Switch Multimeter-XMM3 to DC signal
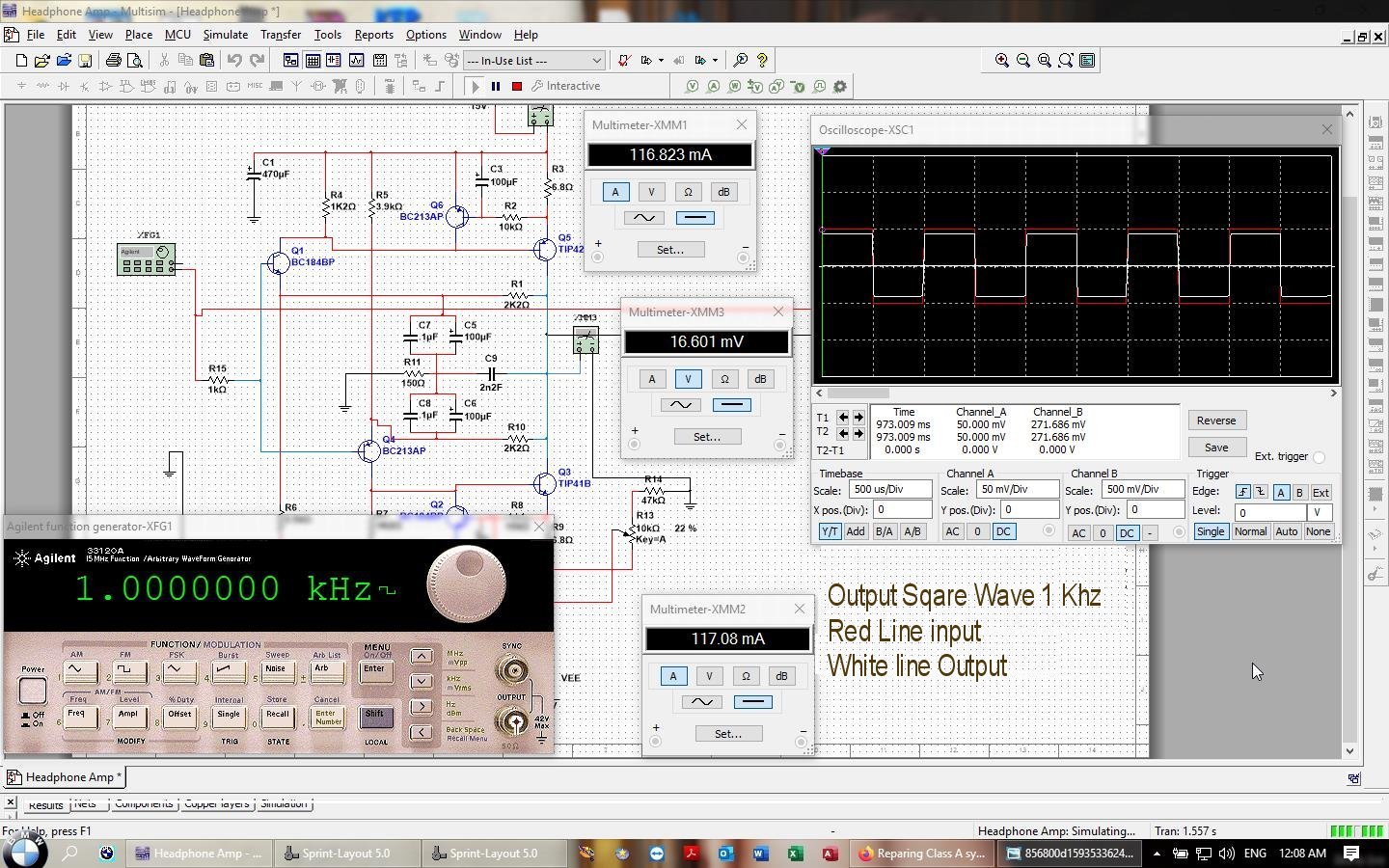This screenshot has width=1389, height=868. pos(731,405)
